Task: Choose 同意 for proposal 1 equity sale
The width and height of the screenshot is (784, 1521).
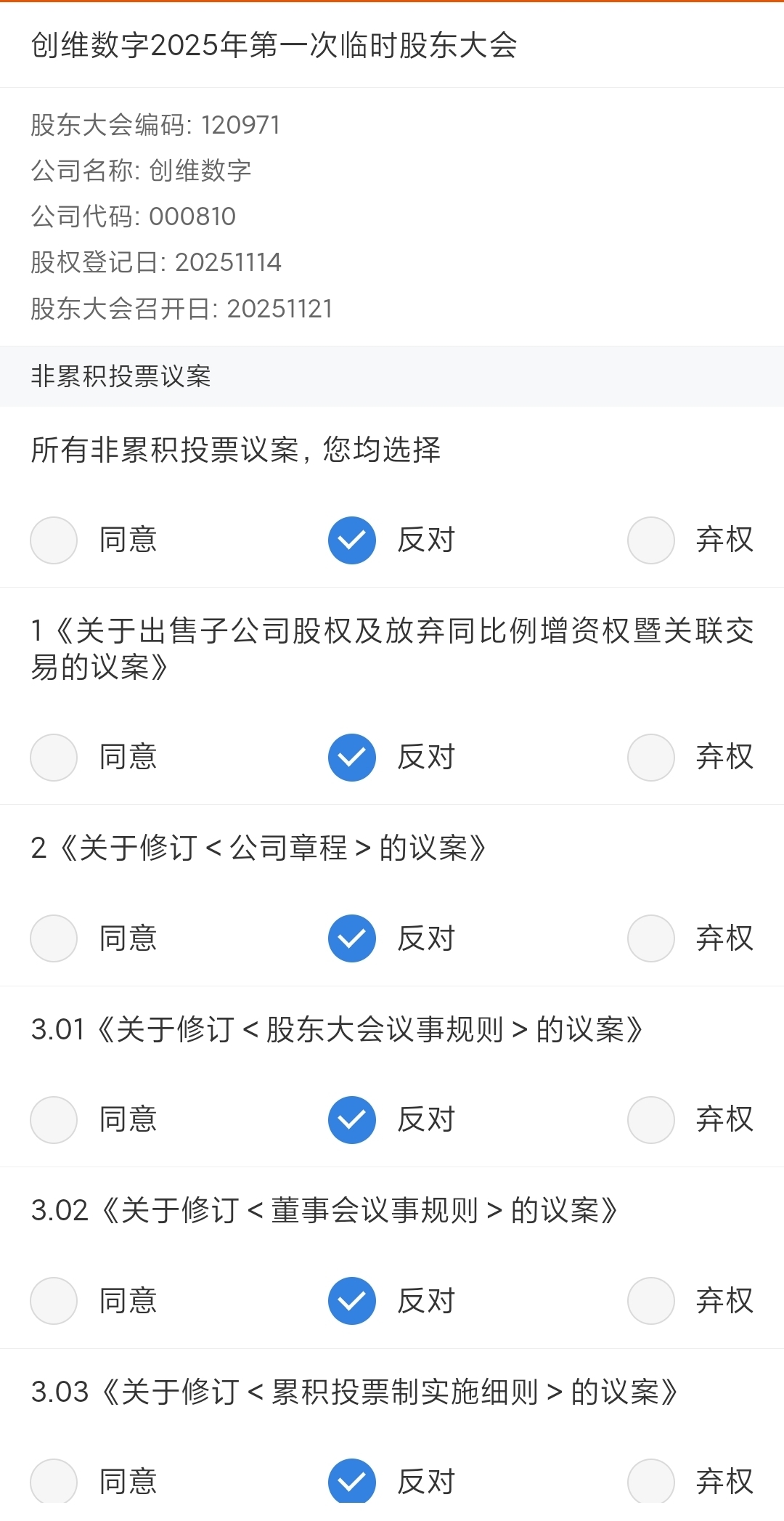Action: pos(54,757)
